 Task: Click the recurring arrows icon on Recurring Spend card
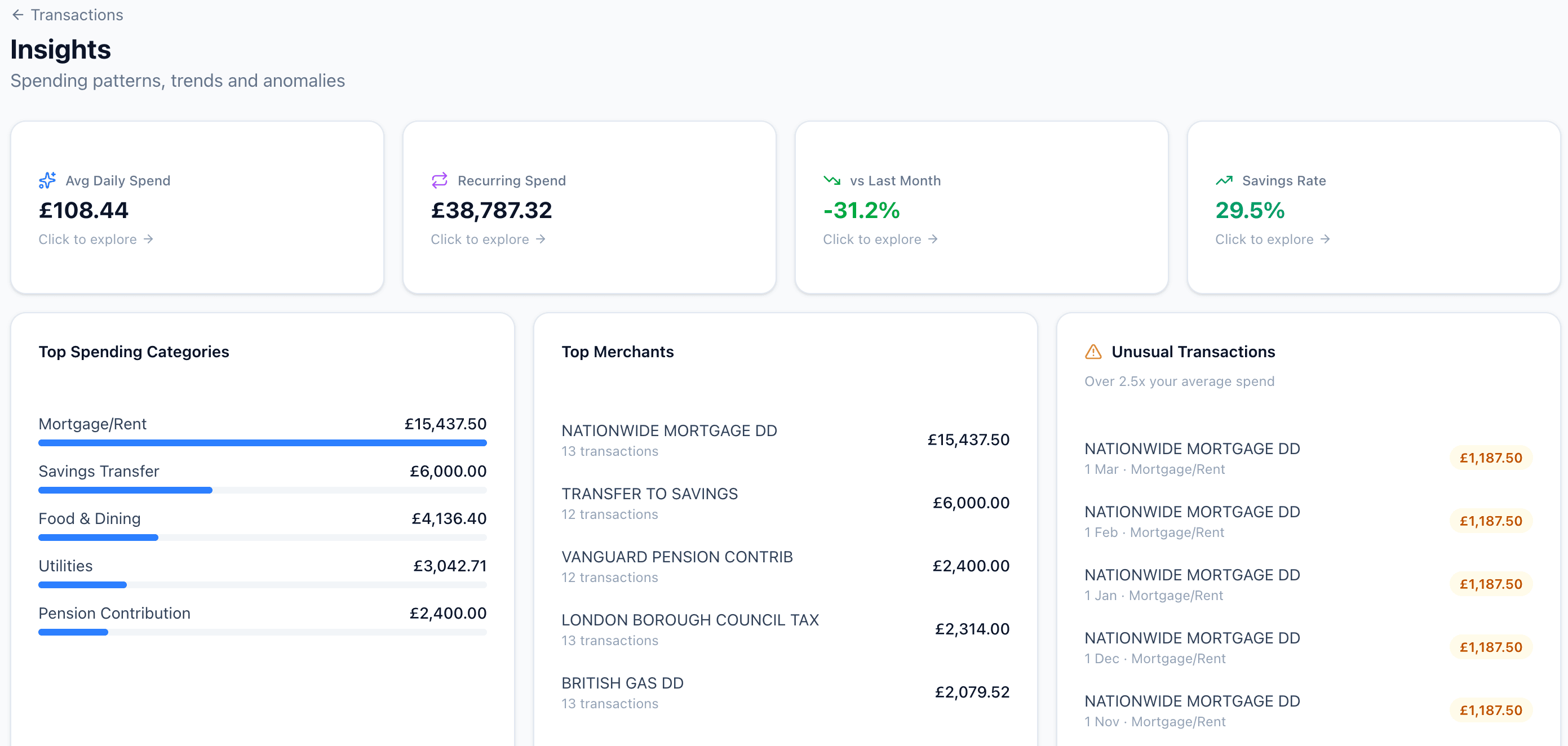click(x=440, y=180)
